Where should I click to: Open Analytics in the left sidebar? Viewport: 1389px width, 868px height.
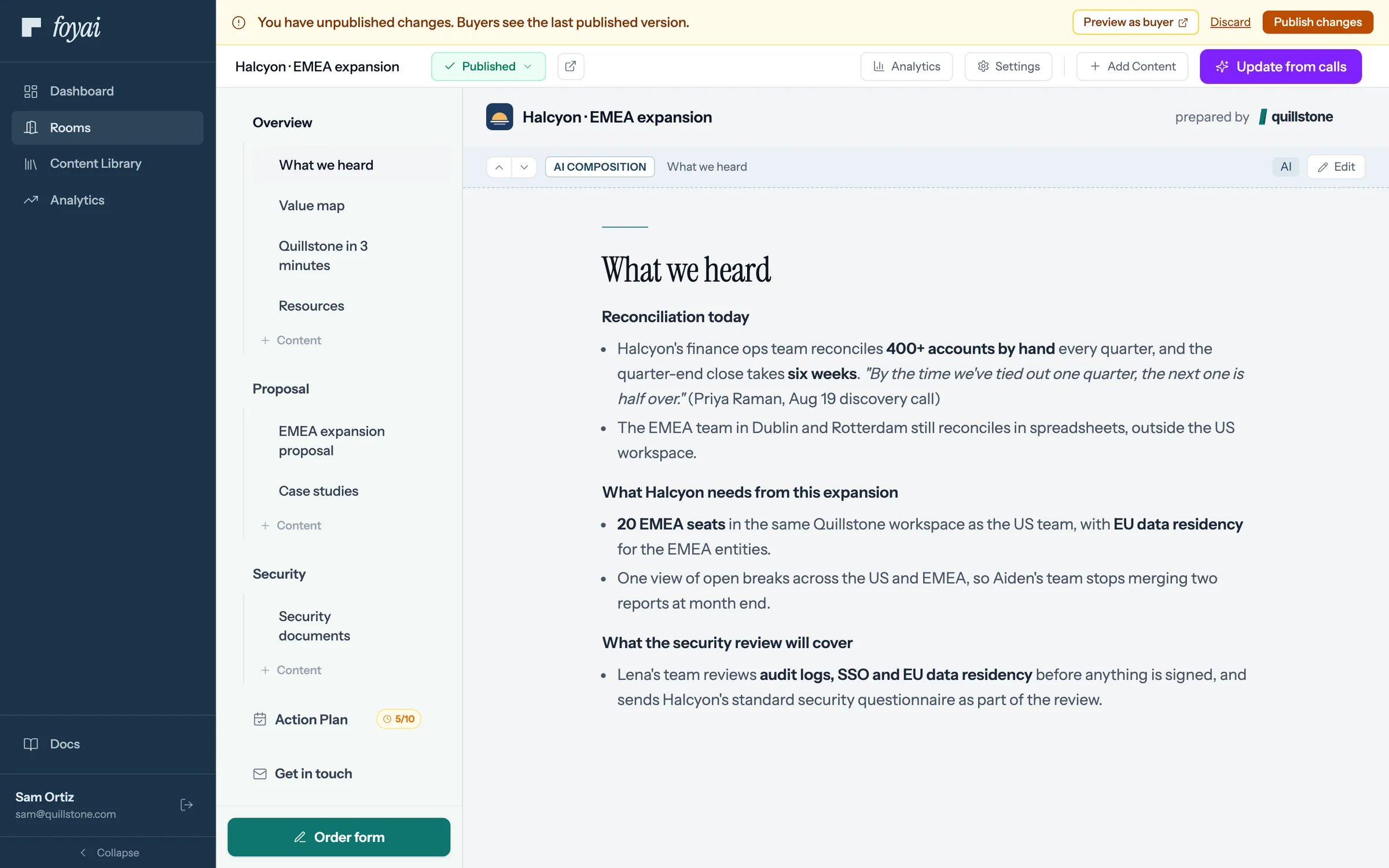(x=108, y=200)
